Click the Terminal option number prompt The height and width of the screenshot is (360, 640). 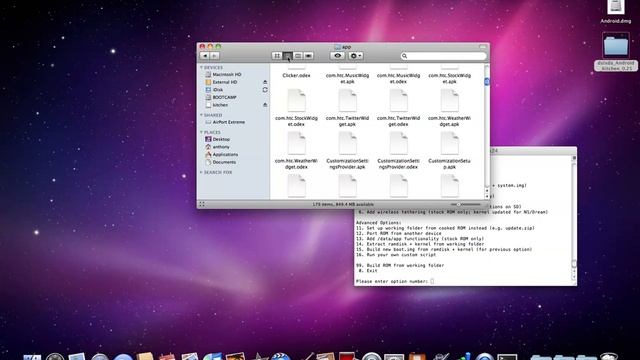pos(394,281)
